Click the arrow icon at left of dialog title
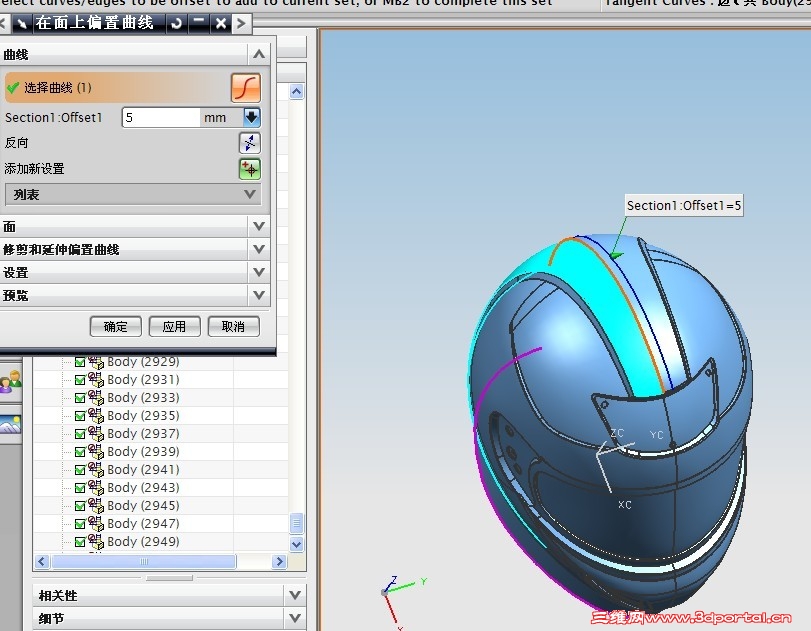Screen dimensions: 811x631 (22, 23)
